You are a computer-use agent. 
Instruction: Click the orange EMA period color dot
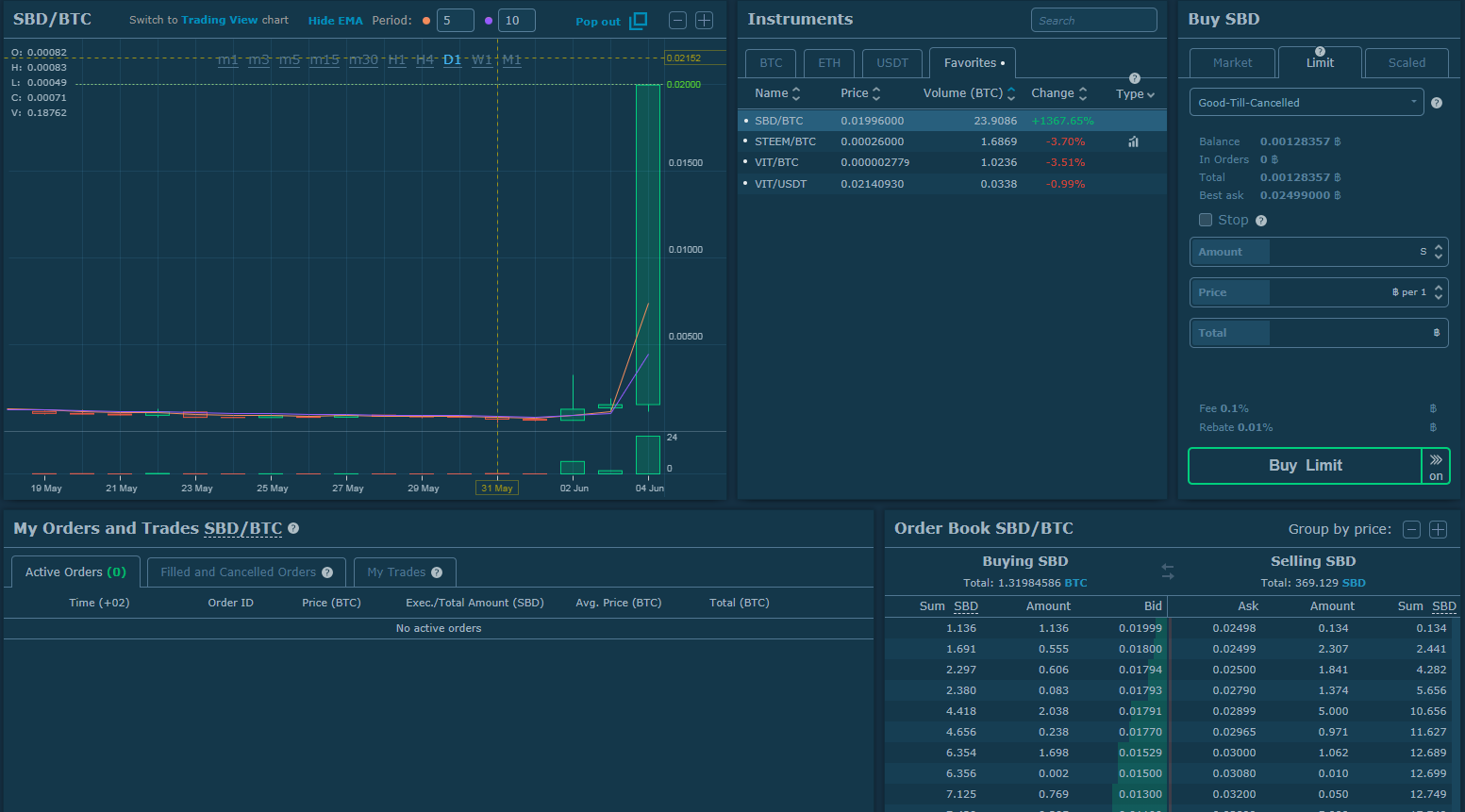tap(426, 21)
